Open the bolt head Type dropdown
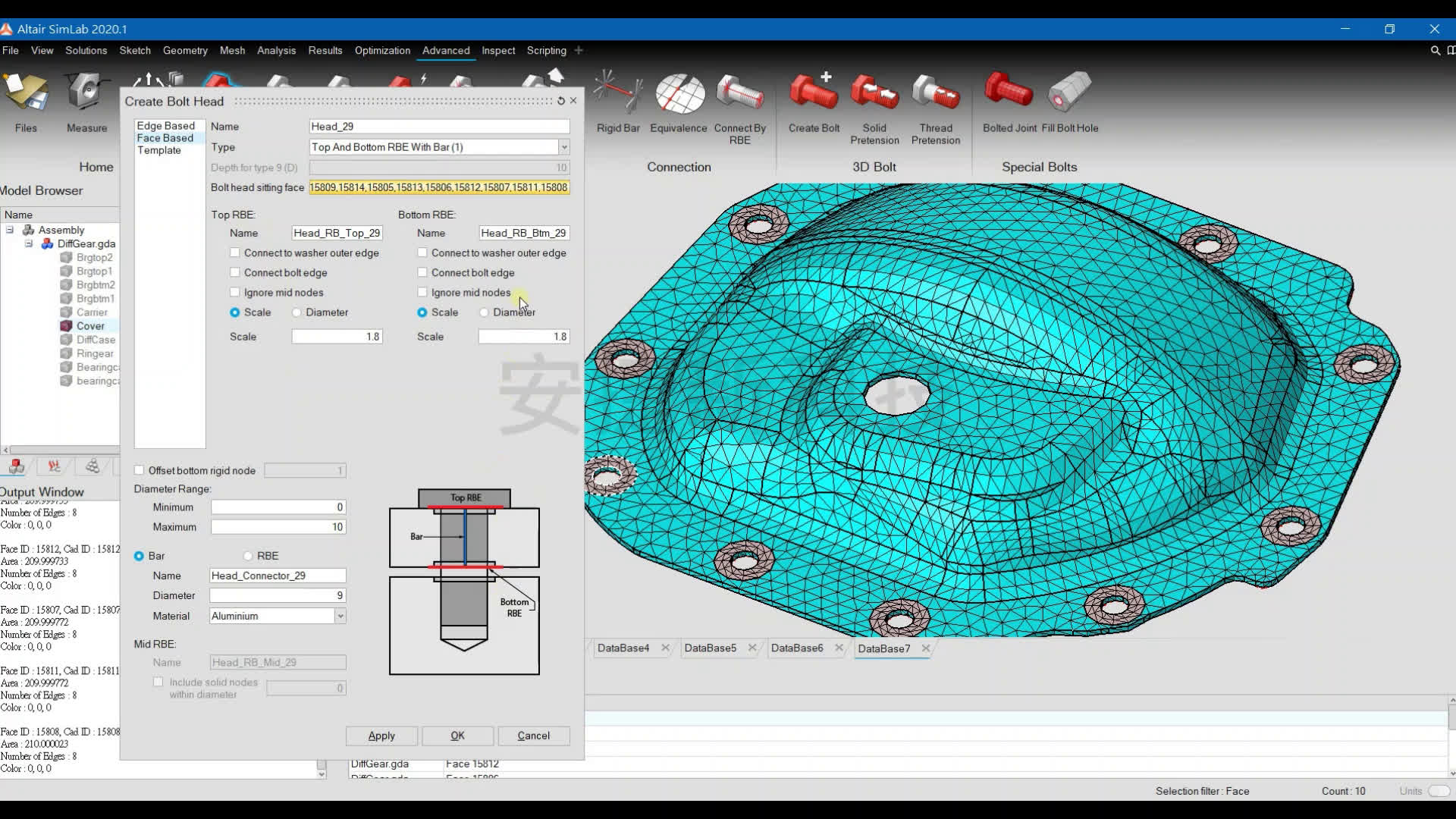1456x819 pixels. click(x=563, y=147)
